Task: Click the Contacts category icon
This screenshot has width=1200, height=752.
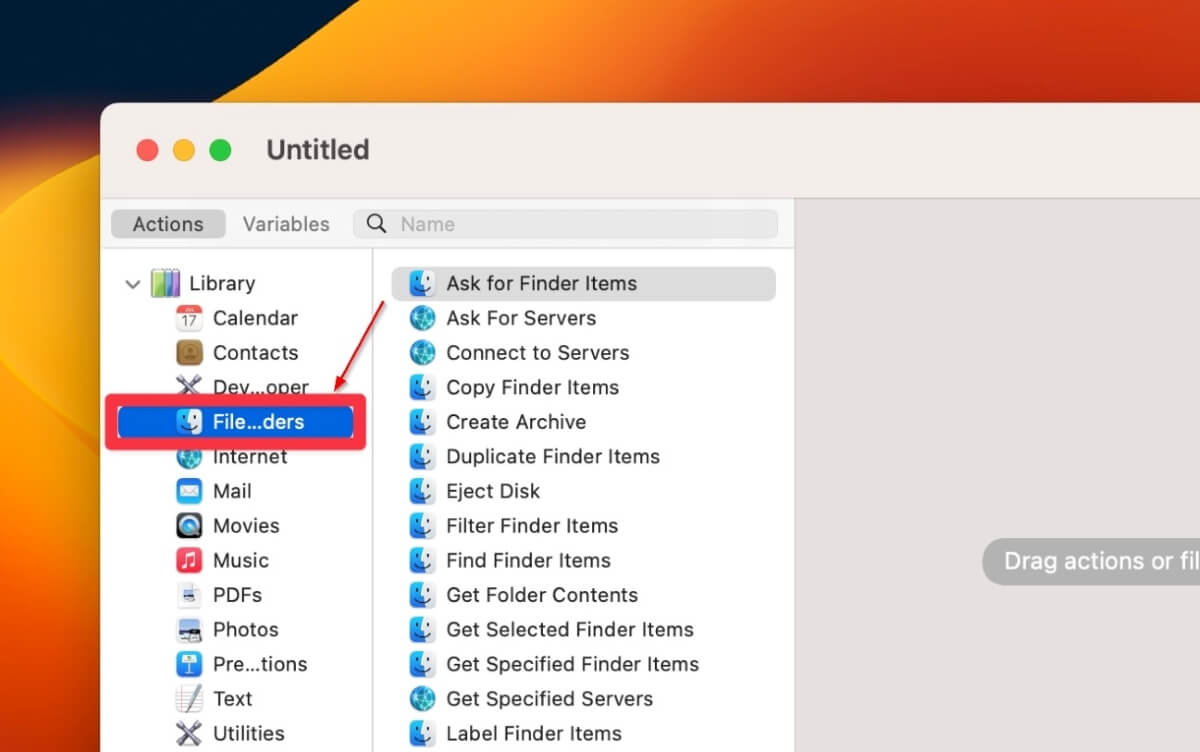Action: tap(189, 352)
